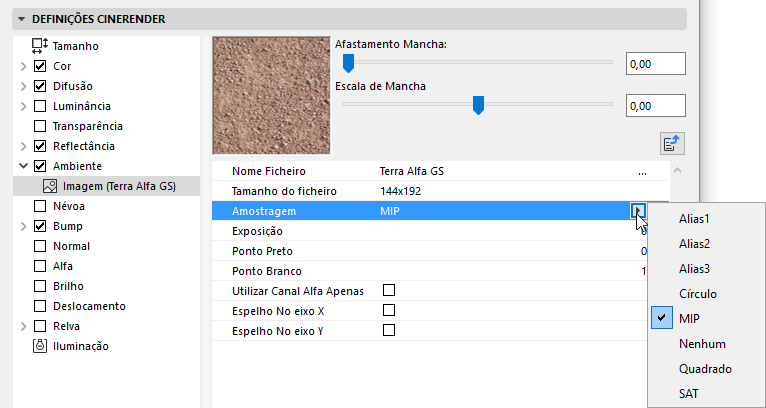Toggle Utilizar Canal Alfa Apenas checkbox
This screenshot has height=408, width=766.
[389, 290]
